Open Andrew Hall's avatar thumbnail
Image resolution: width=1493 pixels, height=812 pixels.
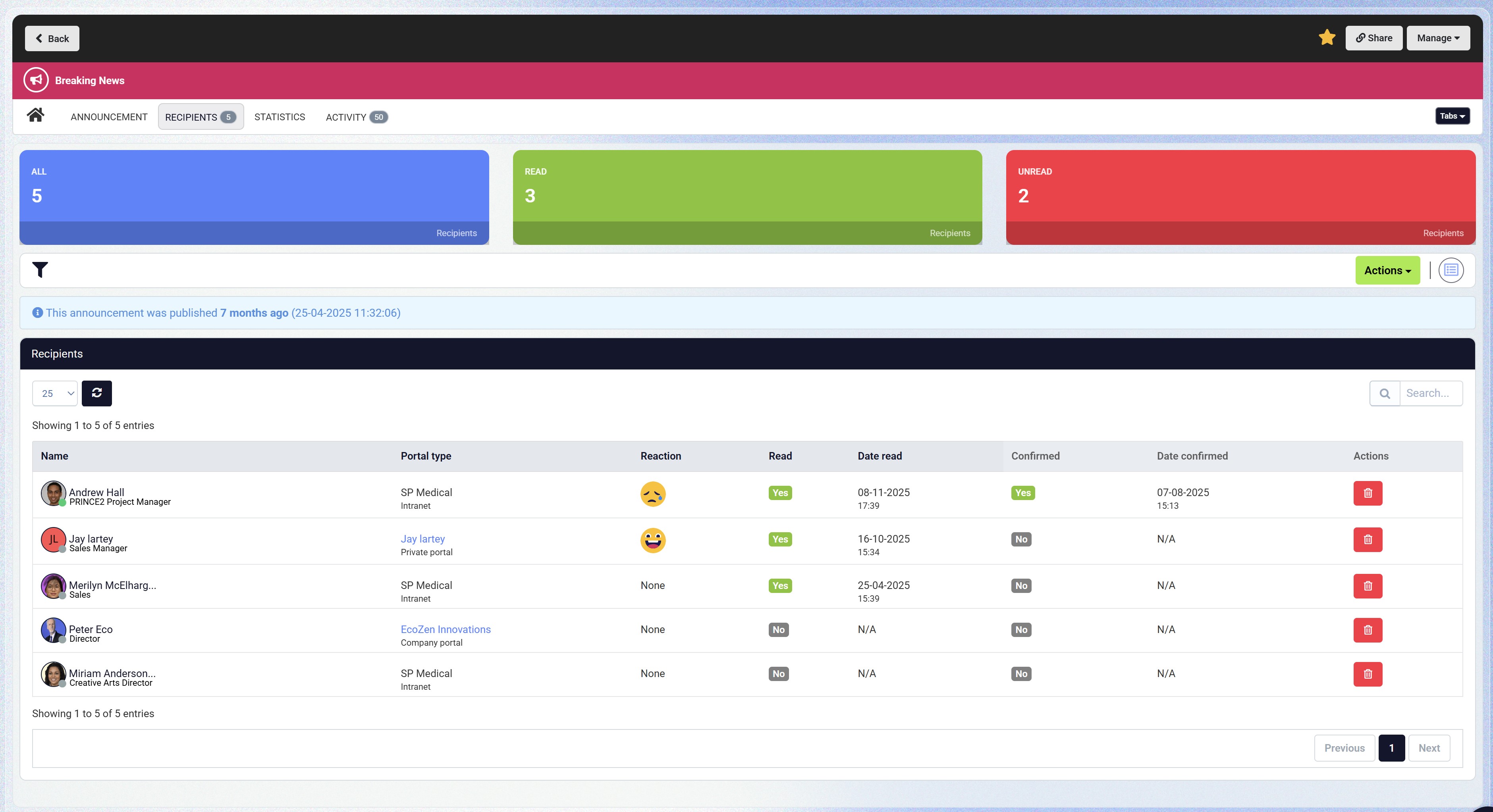(53, 493)
